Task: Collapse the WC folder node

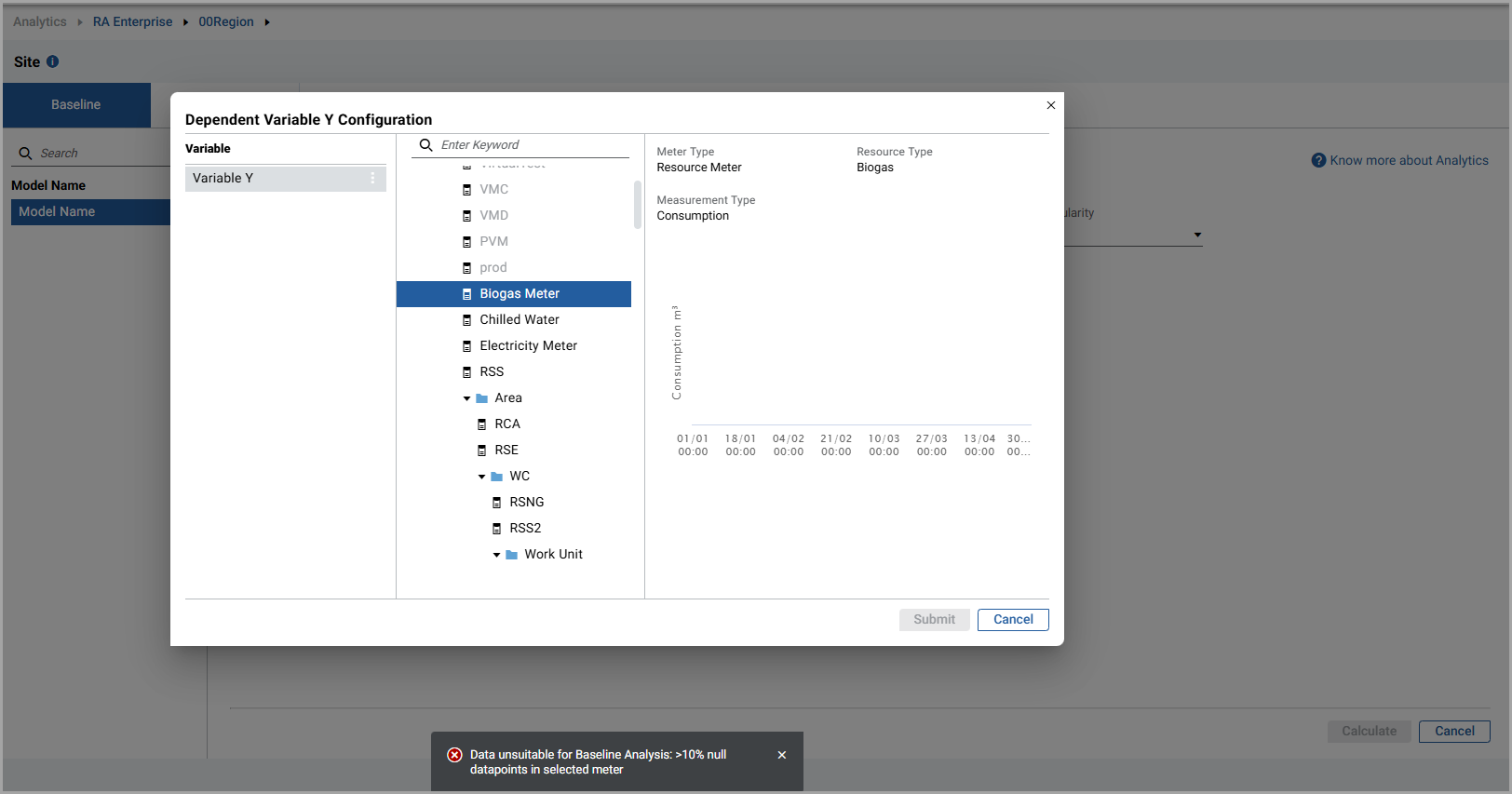Action: pyautogui.click(x=482, y=477)
